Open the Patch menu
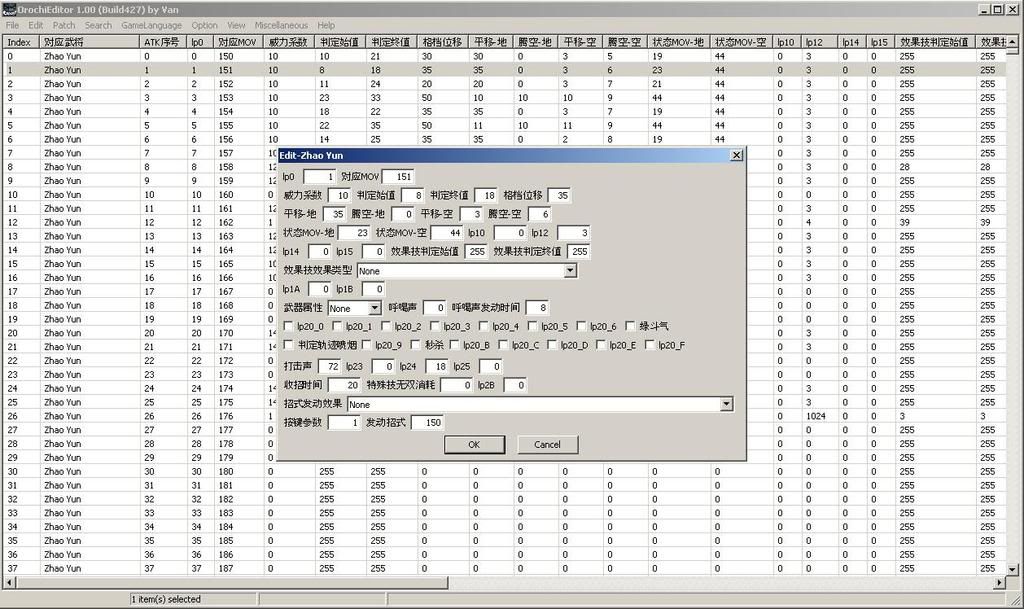The image size is (1024, 609). tap(64, 25)
